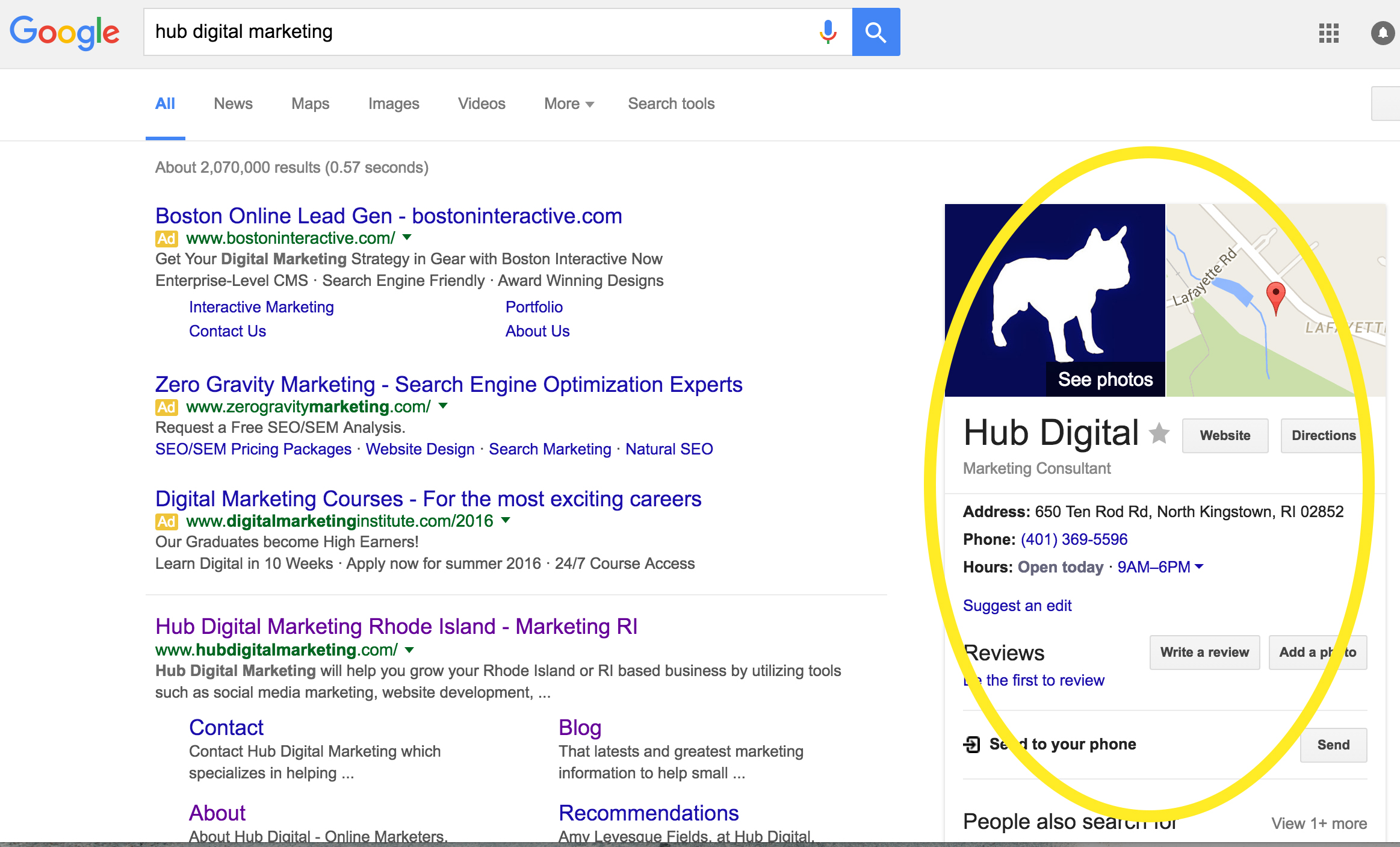Click the www.hubdigitalmarketing.com green URL
The height and width of the screenshot is (847, 1400).
coord(276,650)
